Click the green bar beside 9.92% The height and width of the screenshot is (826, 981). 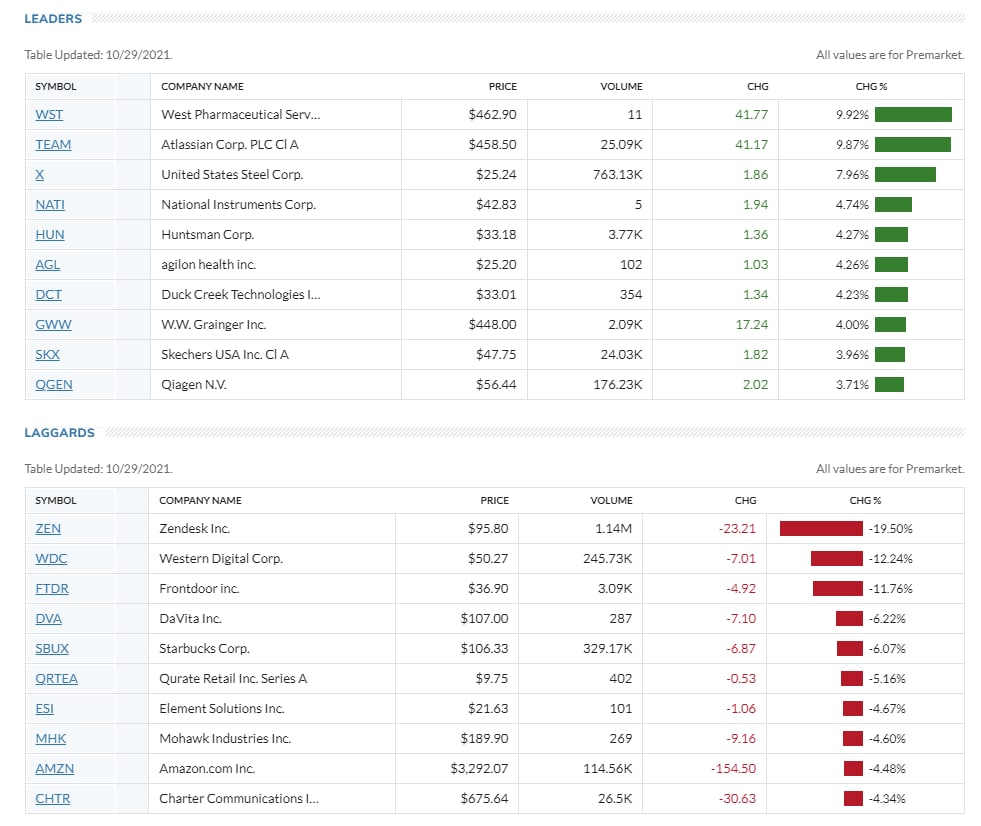[913, 115]
